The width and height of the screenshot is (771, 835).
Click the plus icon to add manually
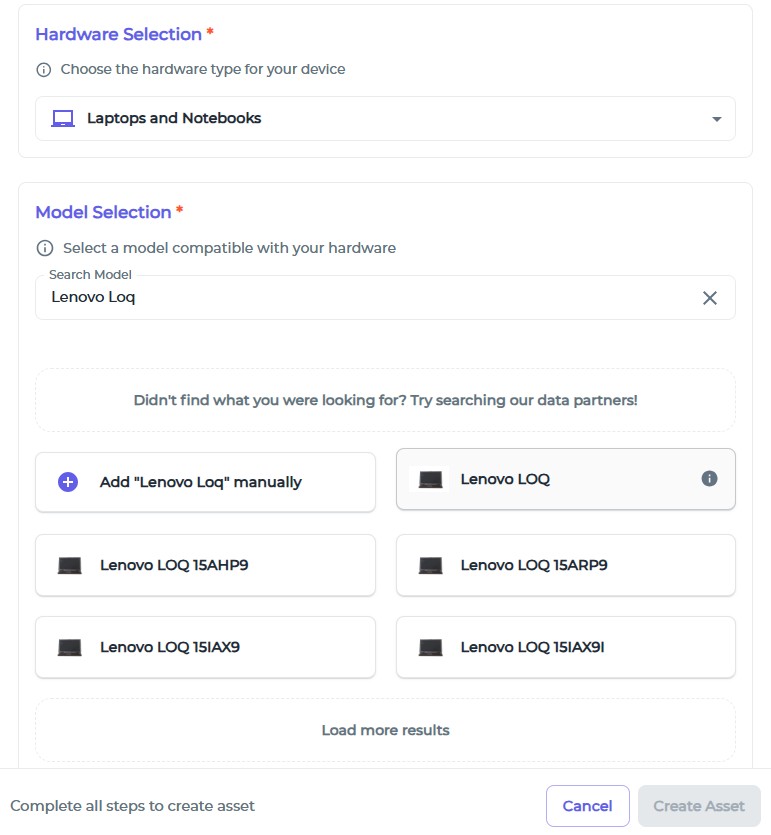point(68,482)
